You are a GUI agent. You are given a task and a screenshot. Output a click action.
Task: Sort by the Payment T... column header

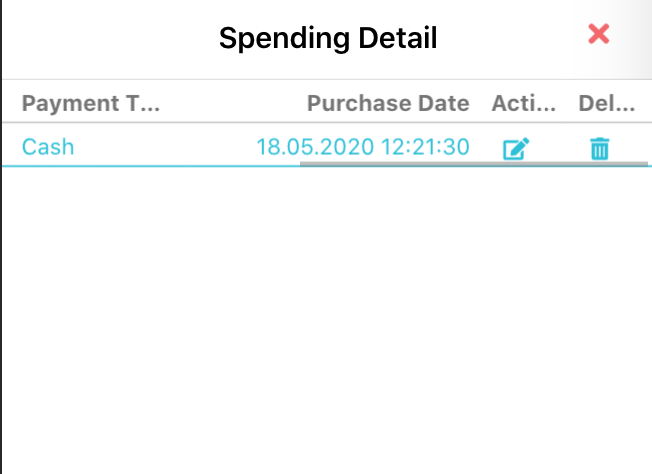(x=91, y=103)
